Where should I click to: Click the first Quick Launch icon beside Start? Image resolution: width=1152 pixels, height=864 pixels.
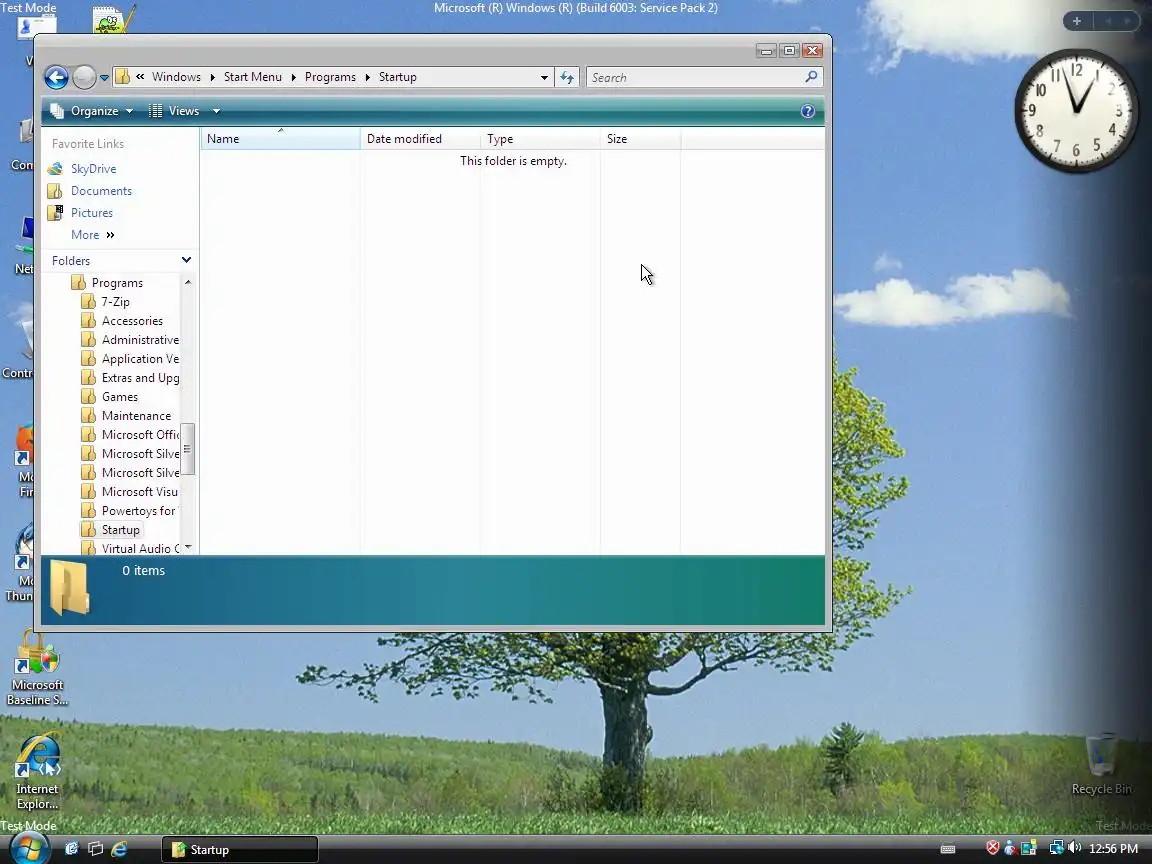71,849
